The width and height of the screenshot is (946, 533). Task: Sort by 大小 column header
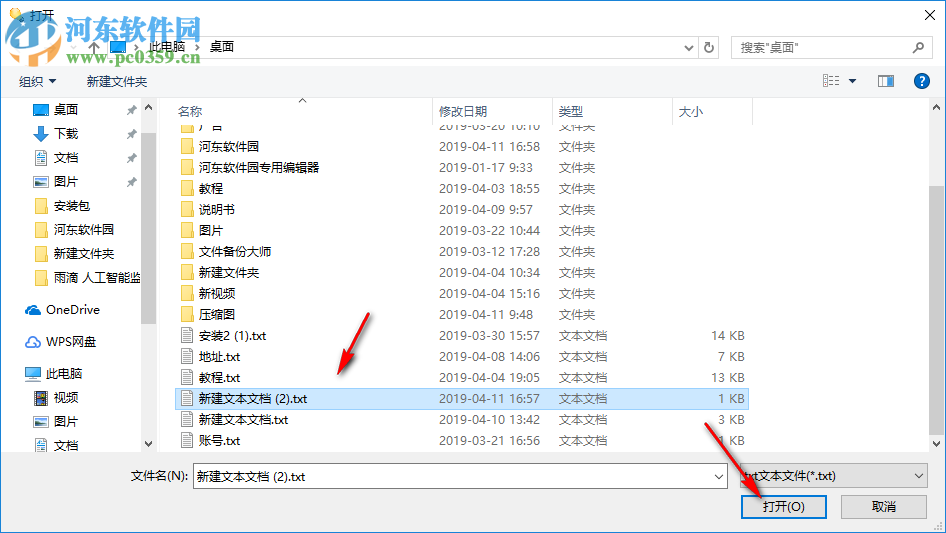pyautogui.click(x=691, y=112)
